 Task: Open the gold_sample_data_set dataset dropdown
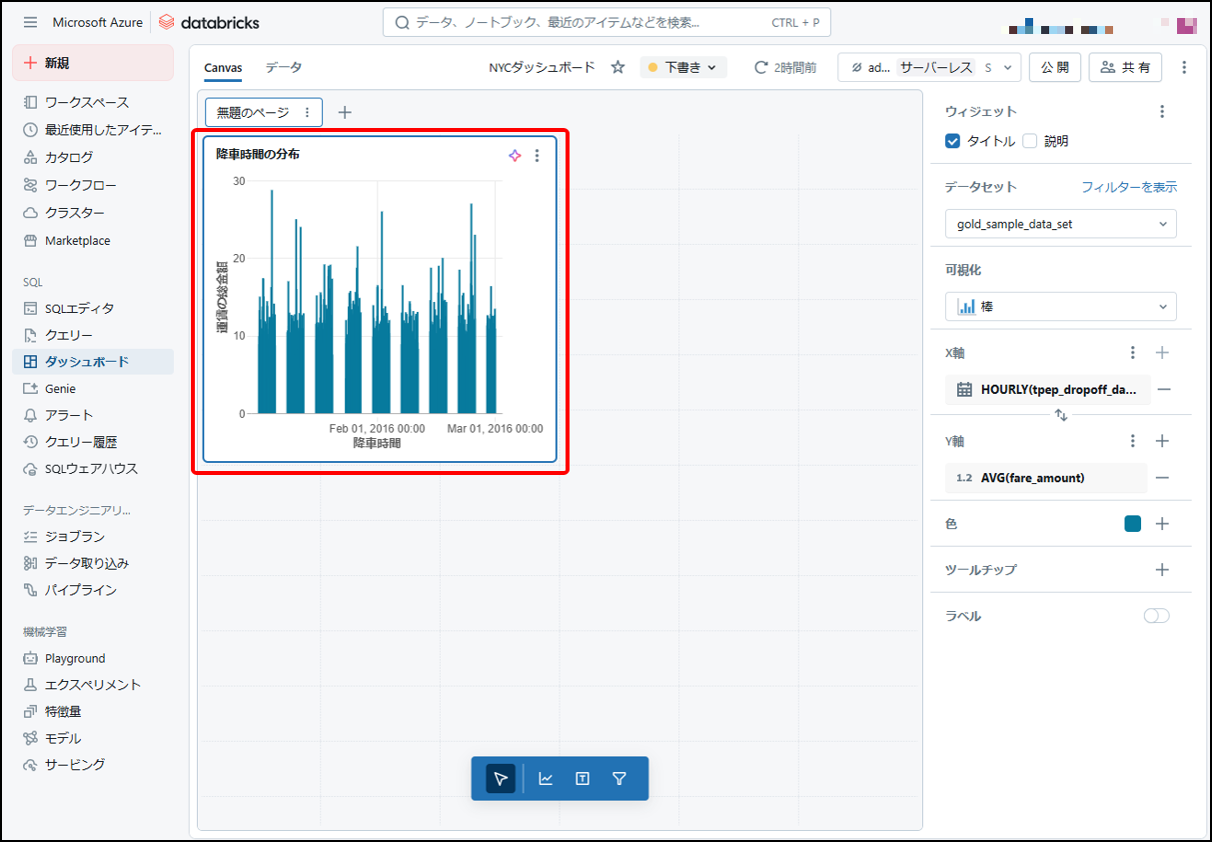click(1060, 224)
